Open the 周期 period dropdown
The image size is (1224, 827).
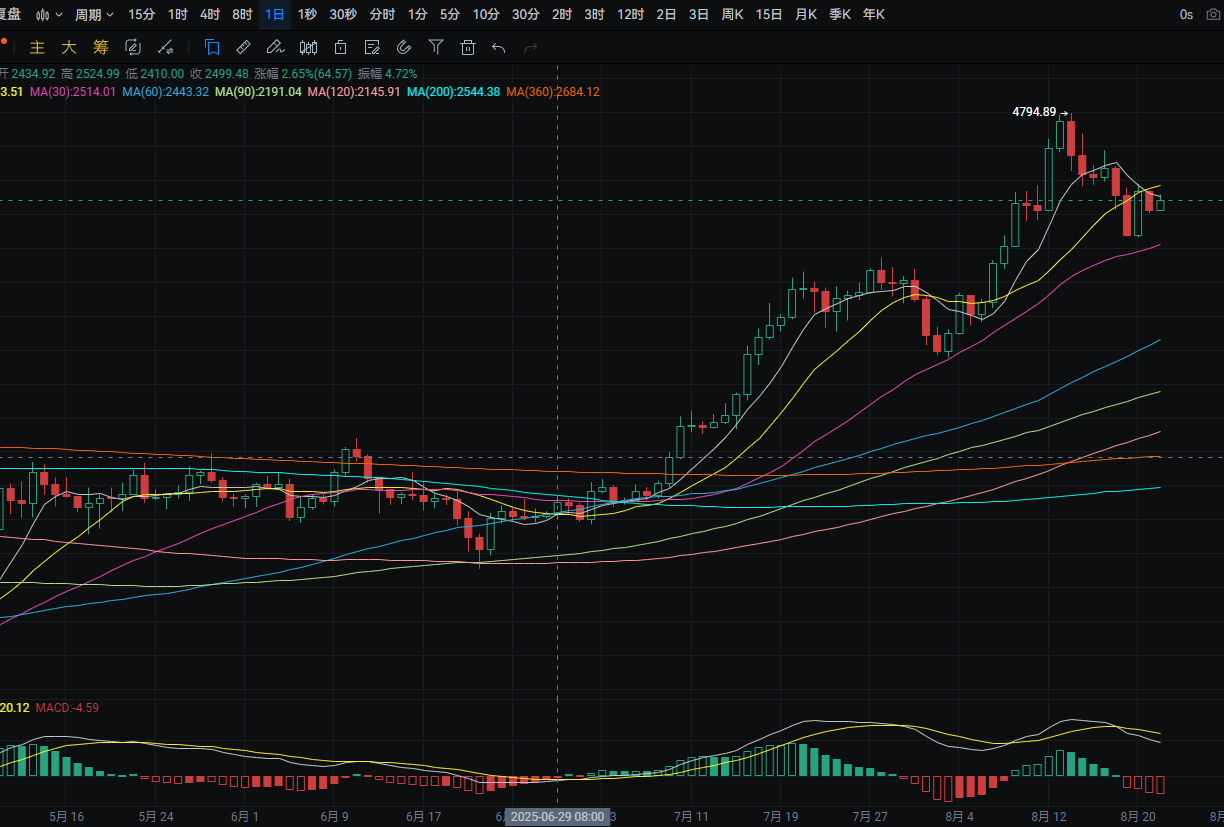(x=95, y=15)
